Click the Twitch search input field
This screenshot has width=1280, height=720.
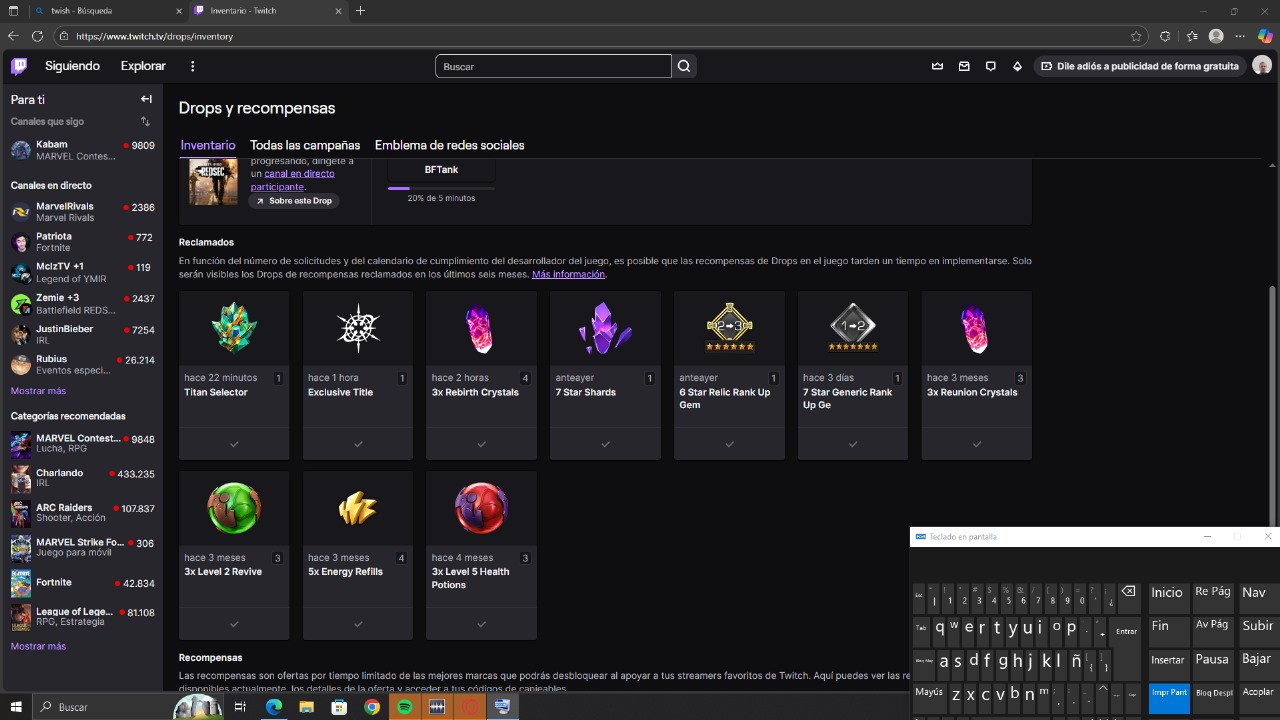(x=553, y=66)
